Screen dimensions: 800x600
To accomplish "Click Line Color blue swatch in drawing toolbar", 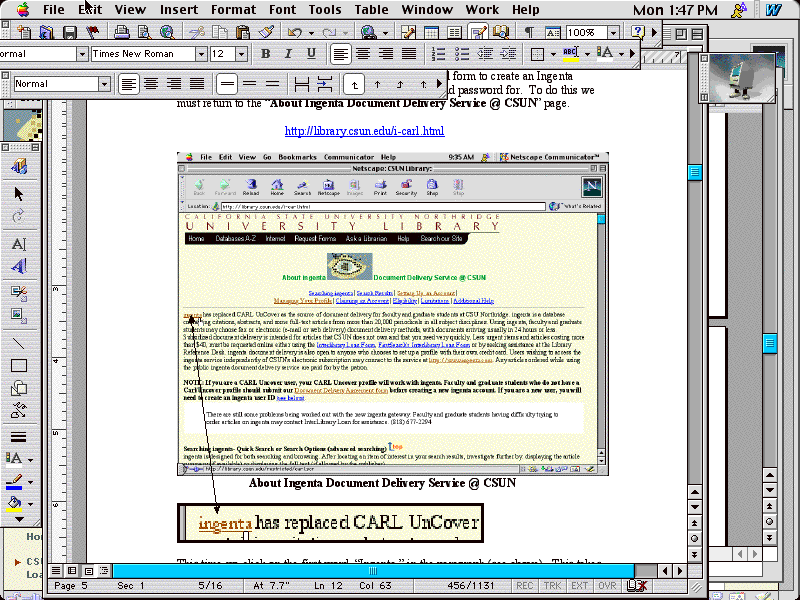I will pyautogui.click(x=14, y=482).
